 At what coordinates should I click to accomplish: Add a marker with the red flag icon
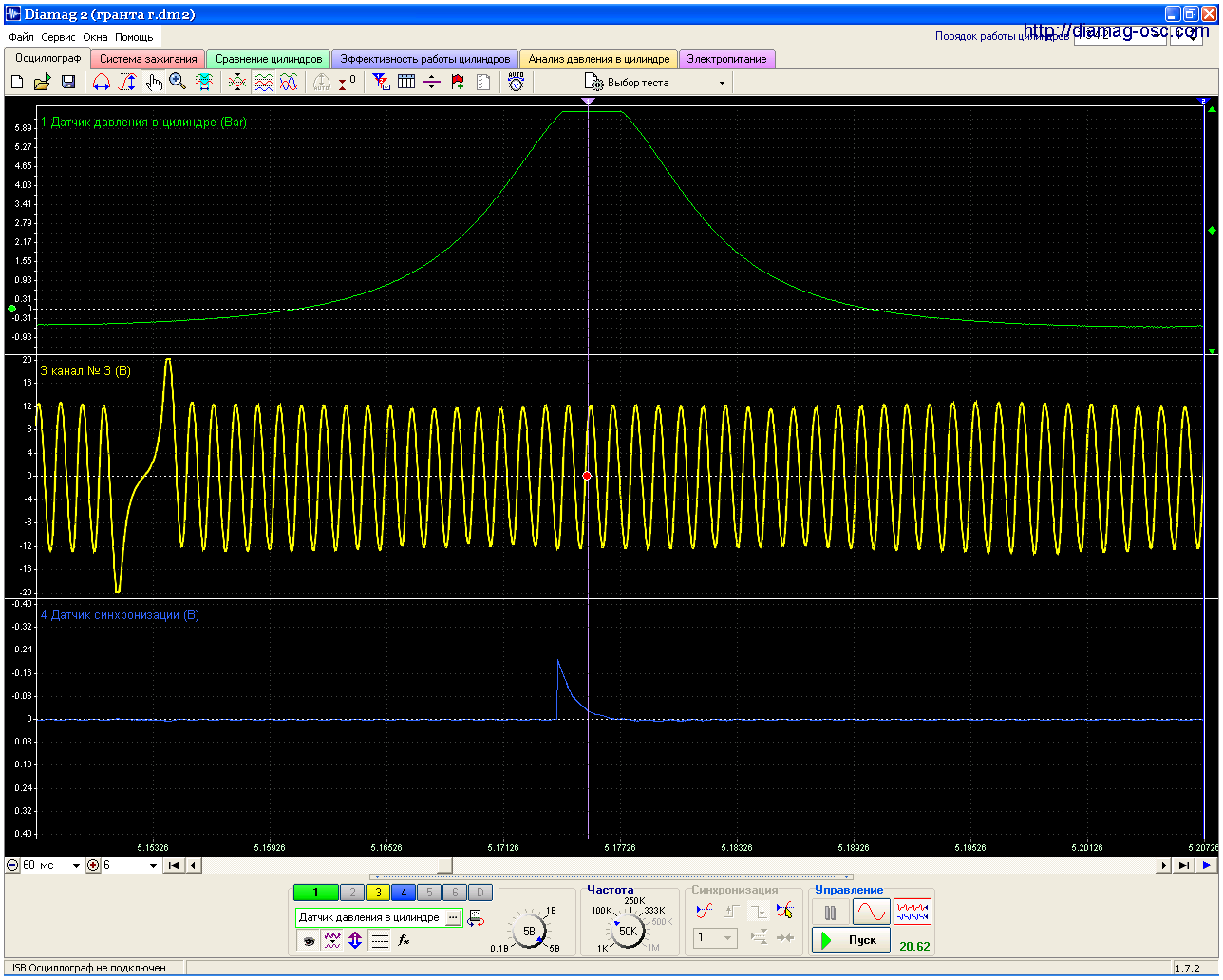click(458, 83)
